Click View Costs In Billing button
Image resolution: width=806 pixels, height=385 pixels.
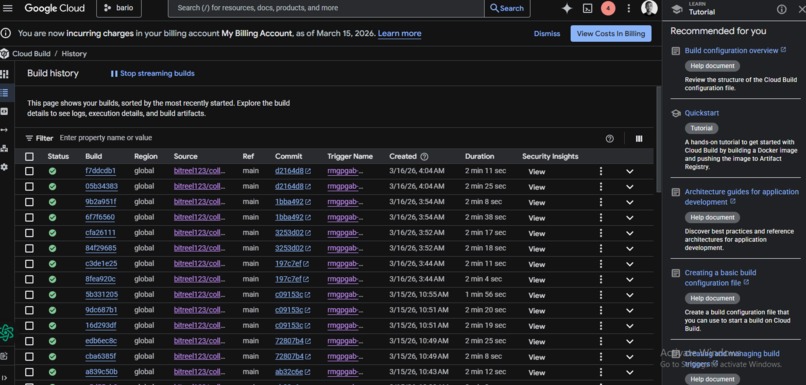[611, 33]
